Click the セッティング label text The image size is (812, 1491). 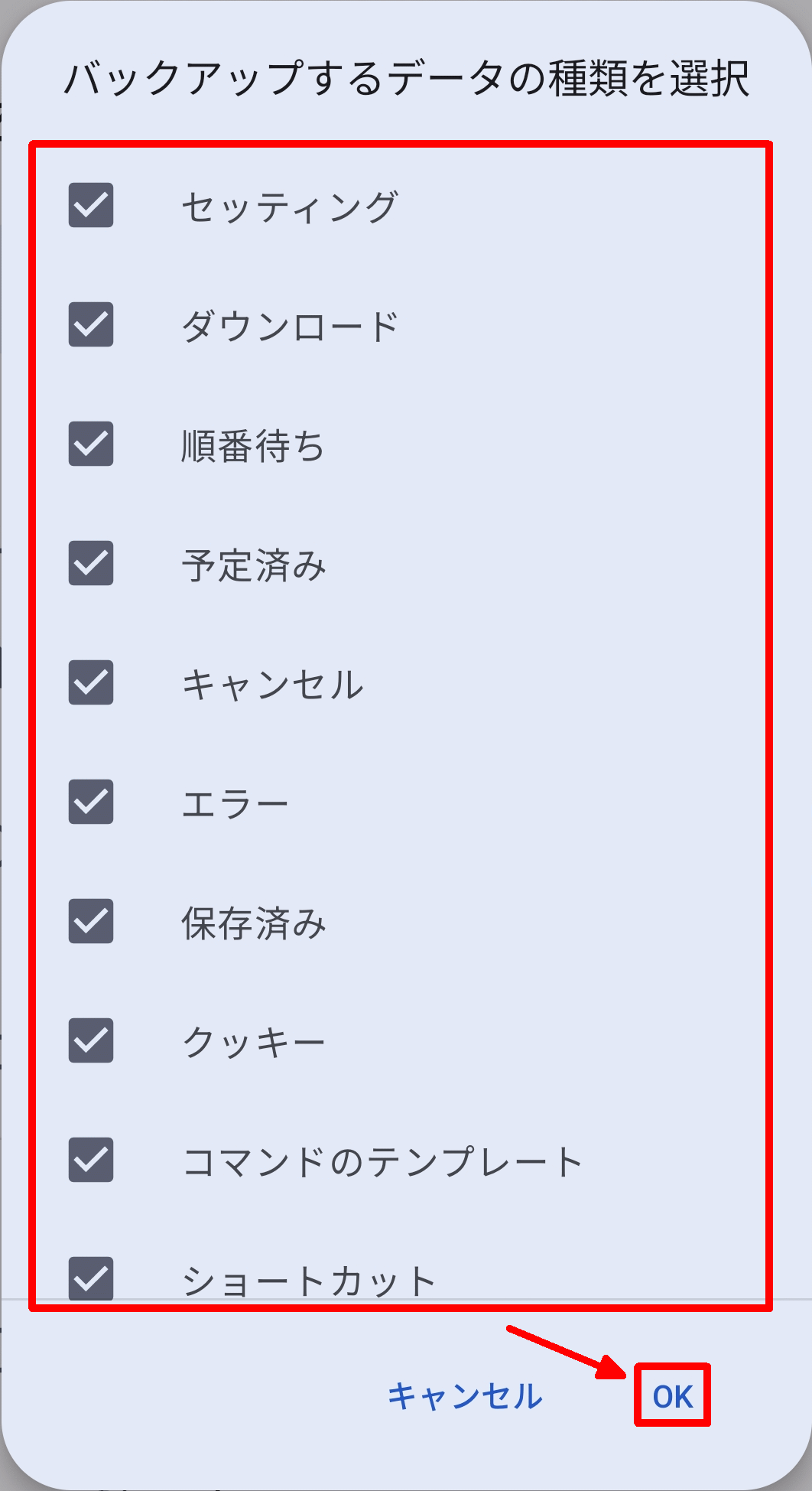[x=290, y=207]
